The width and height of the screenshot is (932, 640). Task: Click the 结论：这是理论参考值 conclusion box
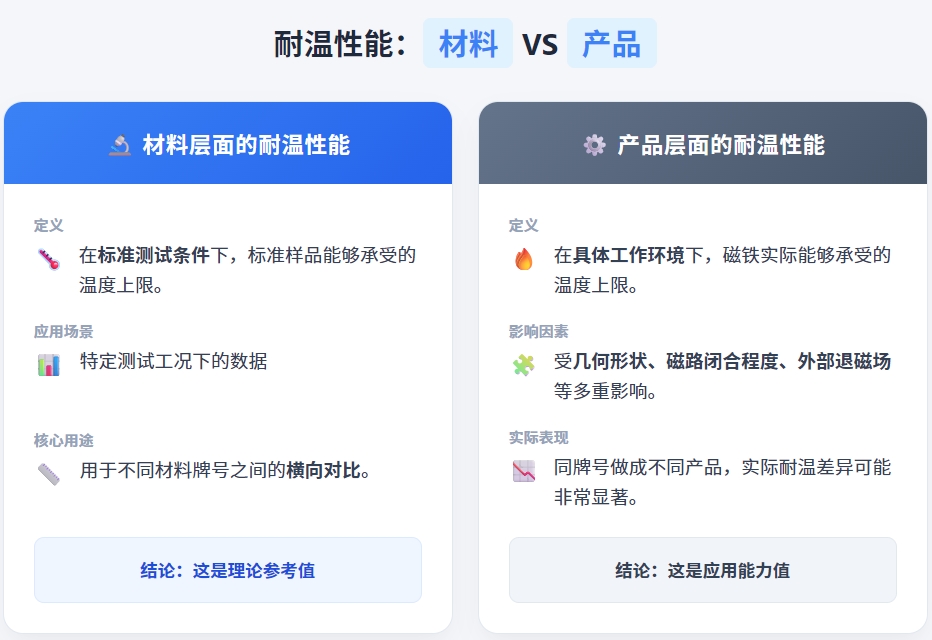pos(228,570)
